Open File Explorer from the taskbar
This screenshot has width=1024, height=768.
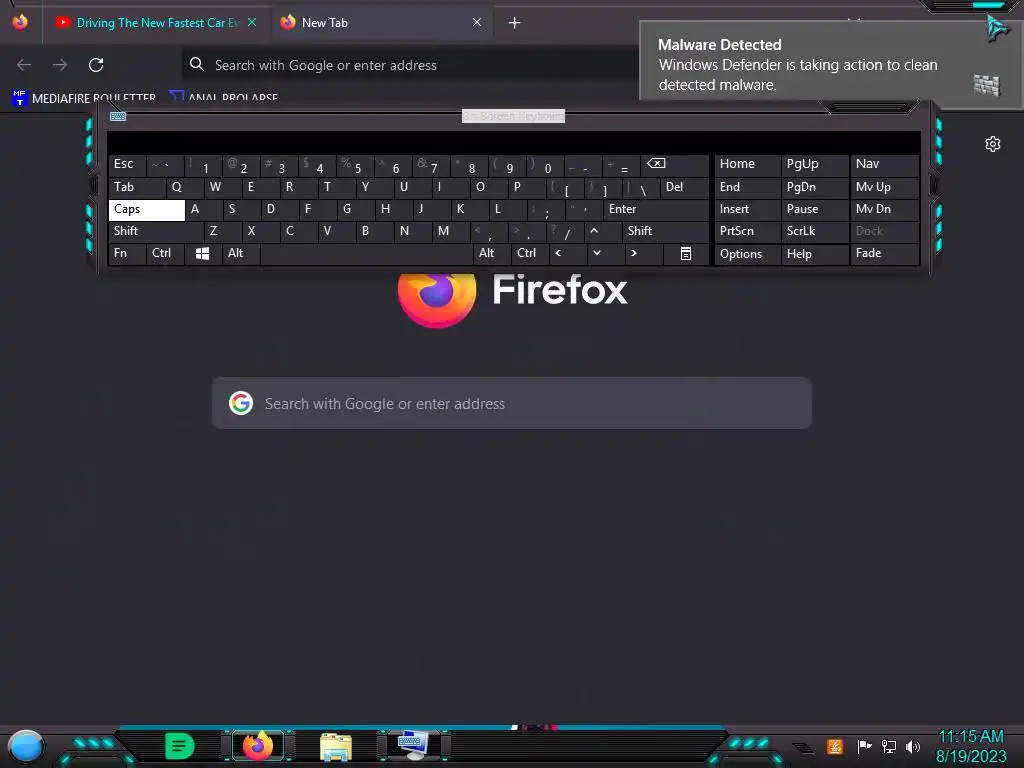[336, 746]
